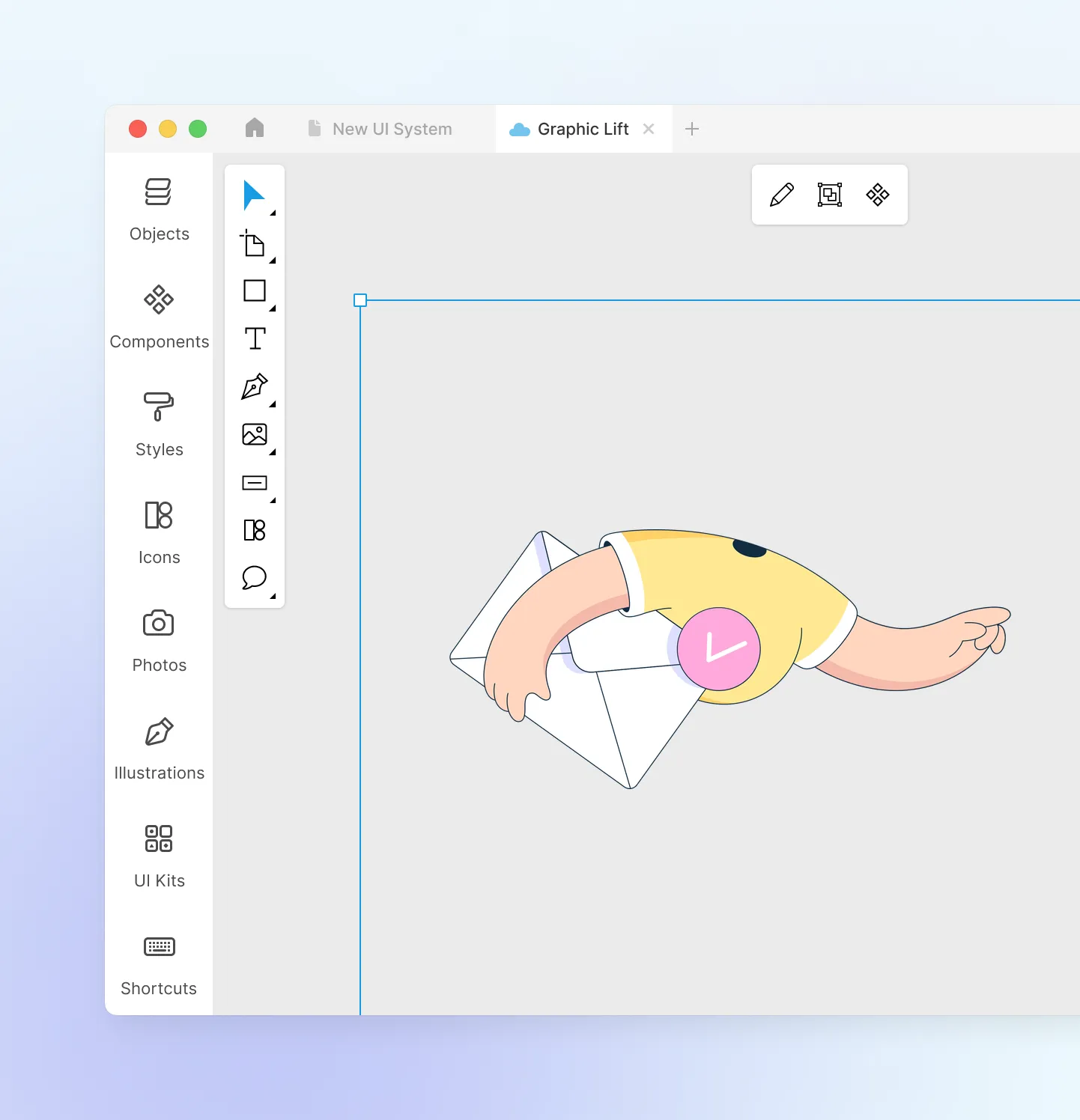Click the pencil edit icon
Image resolution: width=1080 pixels, height=1120 pixels.
pyautogui.click(x=782, y=195)
